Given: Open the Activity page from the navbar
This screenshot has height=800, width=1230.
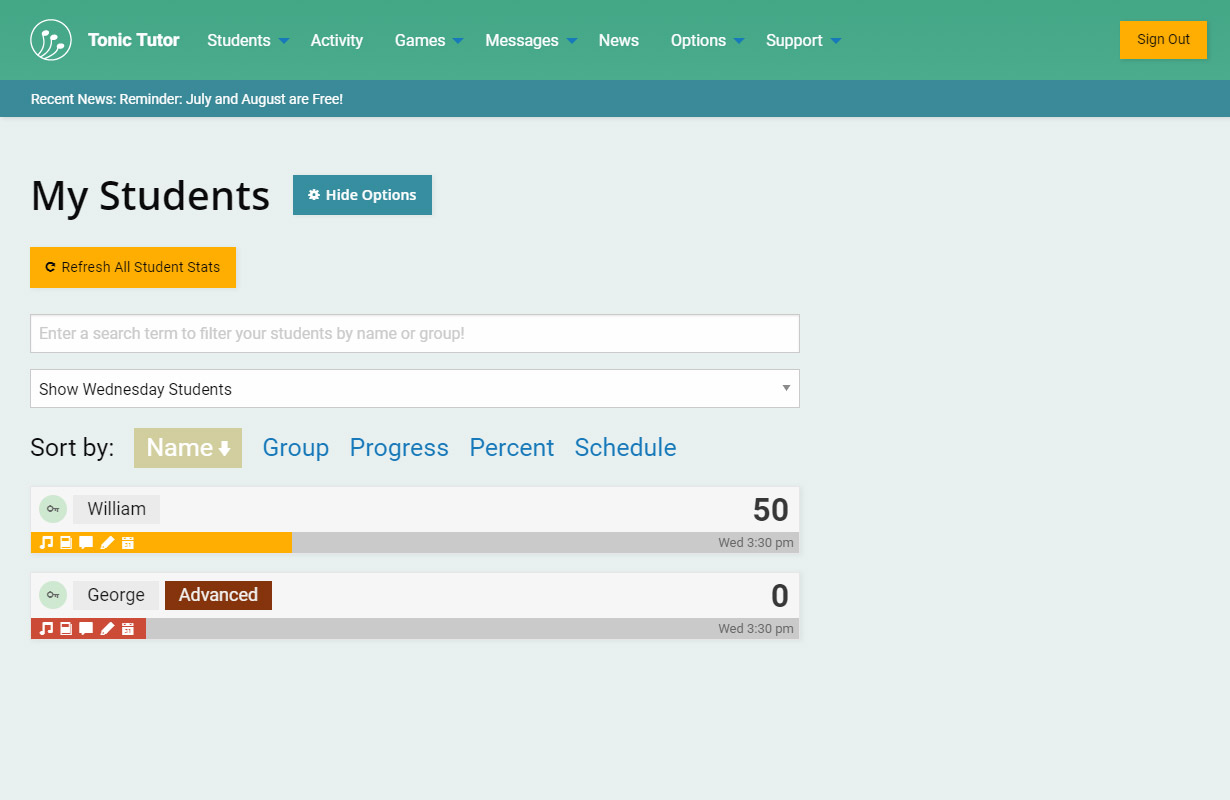Looking at the screenshot, I should (336, 40).
